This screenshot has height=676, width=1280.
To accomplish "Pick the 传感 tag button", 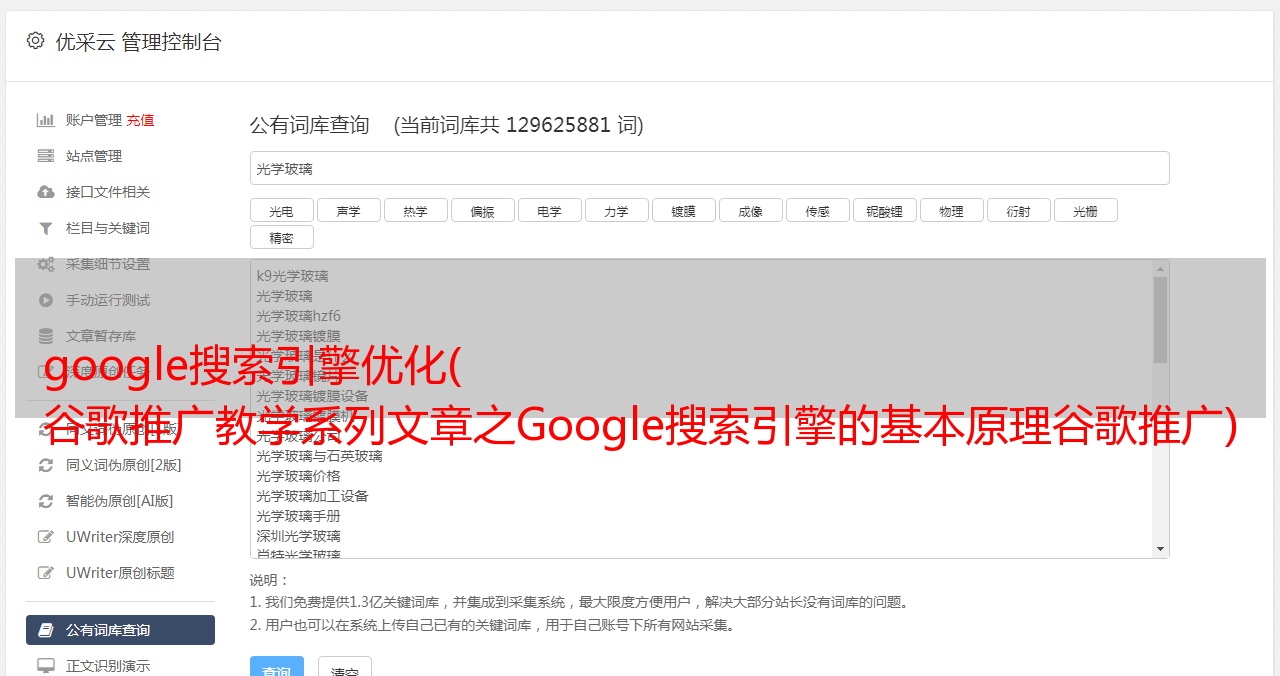I will pos(818,210).
